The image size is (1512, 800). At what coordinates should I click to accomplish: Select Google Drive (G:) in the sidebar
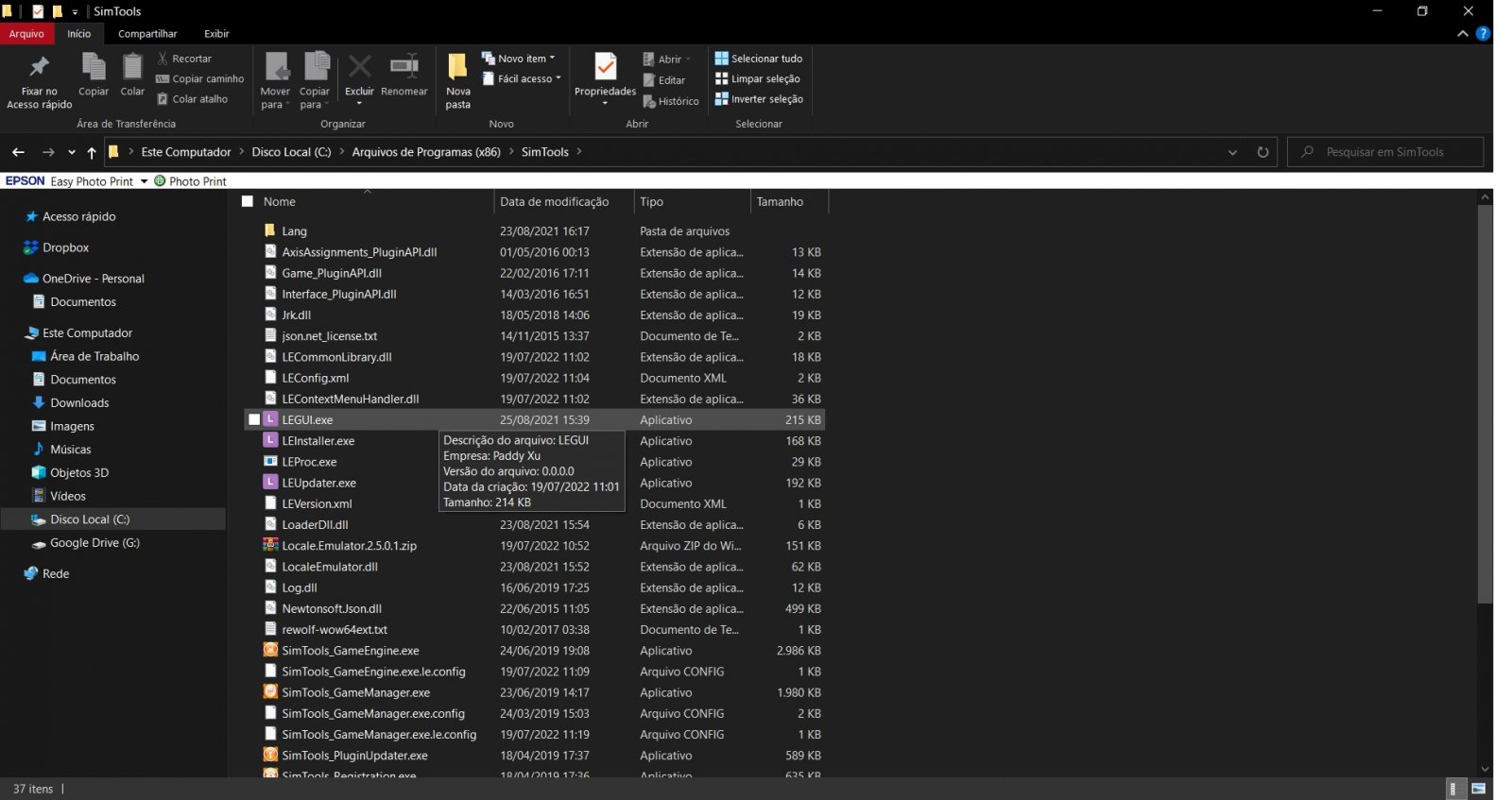click(94, 543)
